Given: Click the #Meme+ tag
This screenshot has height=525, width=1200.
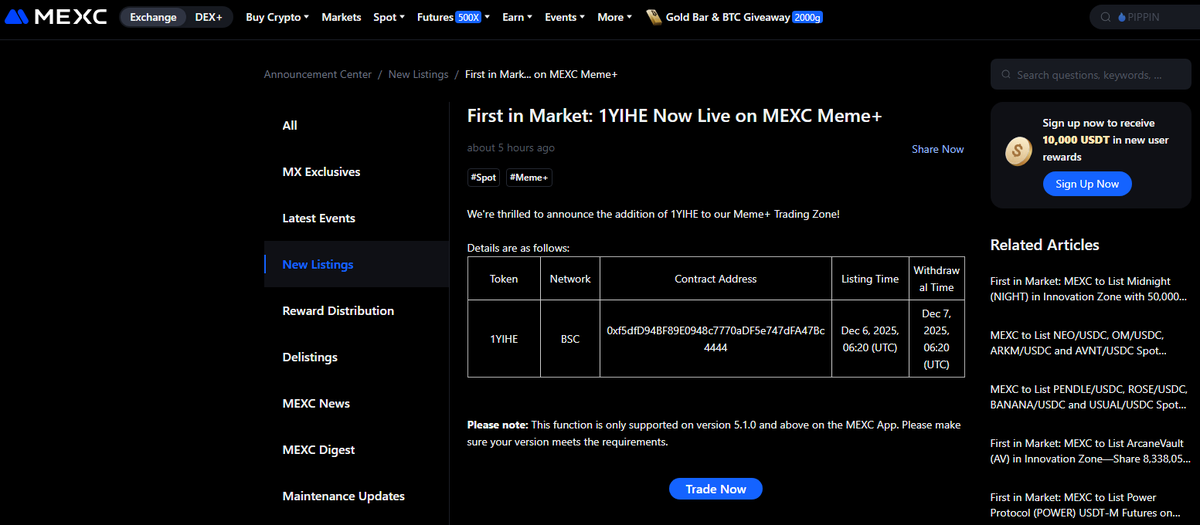Looking at the screenshot, I should (529, 178).
